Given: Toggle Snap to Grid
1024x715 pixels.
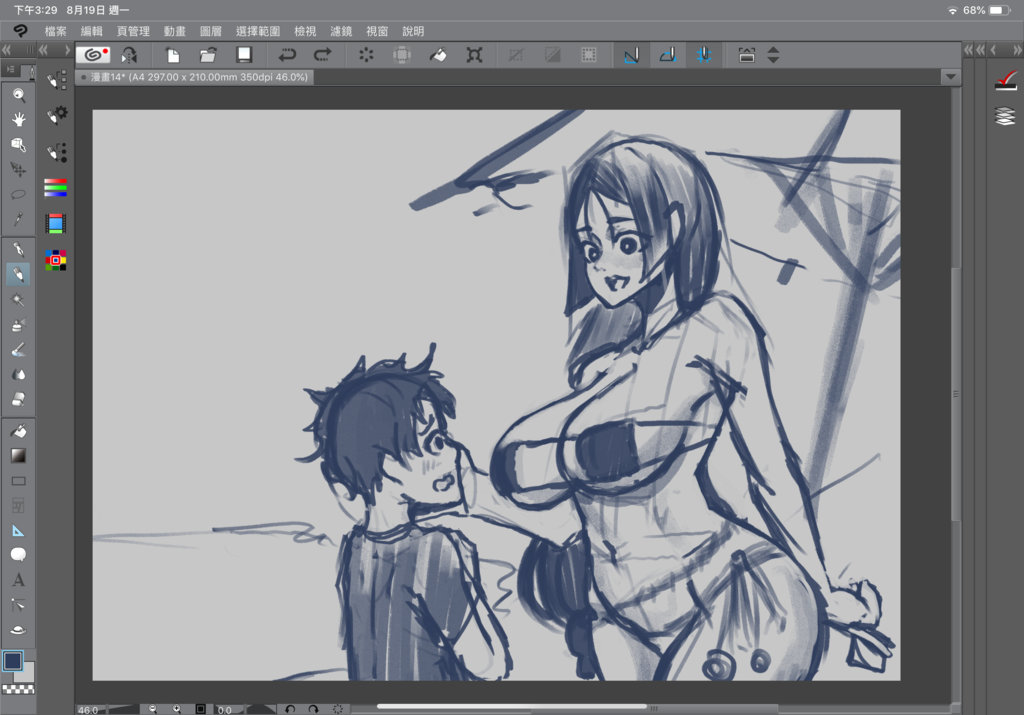Looking at the screenshot, I should [703, 56].
